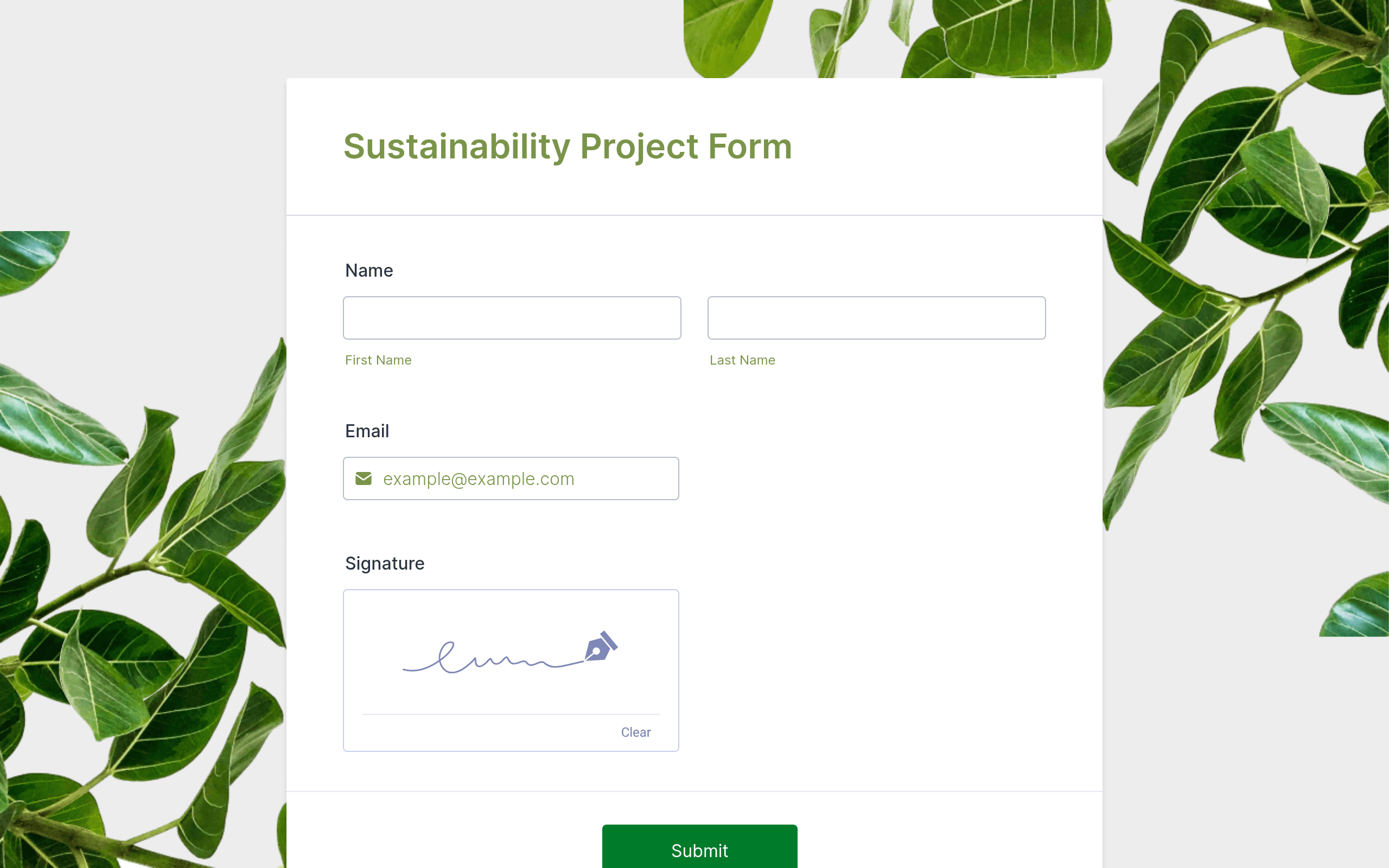The height and width of the screenshot is (868, 1389).
Task: Click the leafy branch right of the form
Action: (1246, 287)
